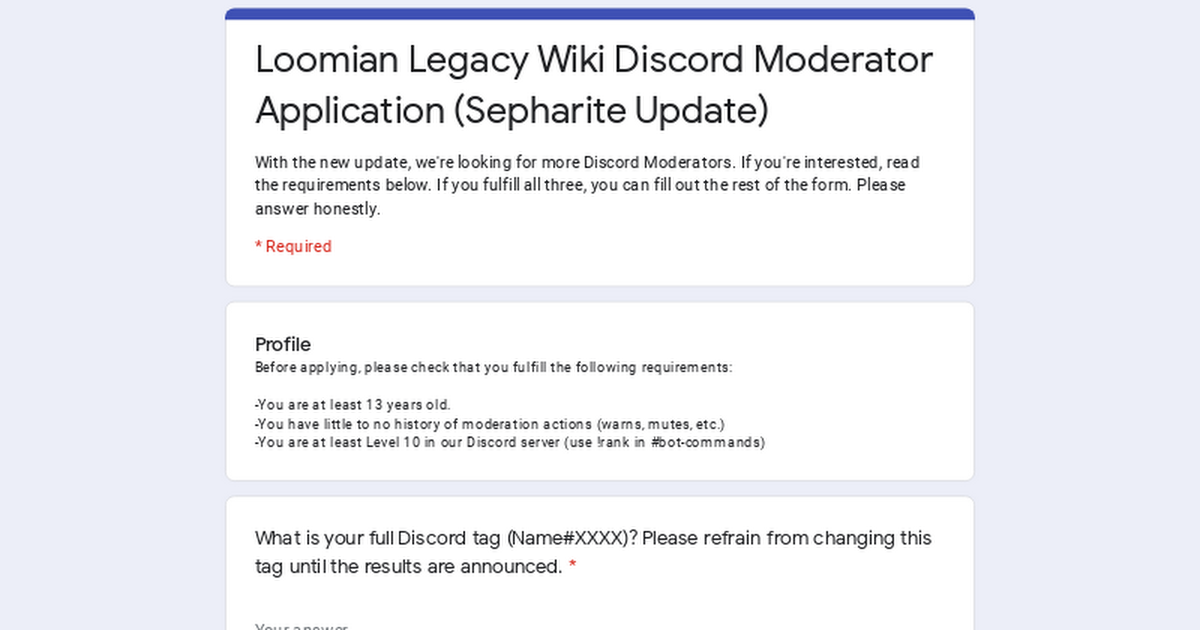This screenshot has height=630, width=1200.
Task: Click the "!rank" command text
Action: point(613,442)
